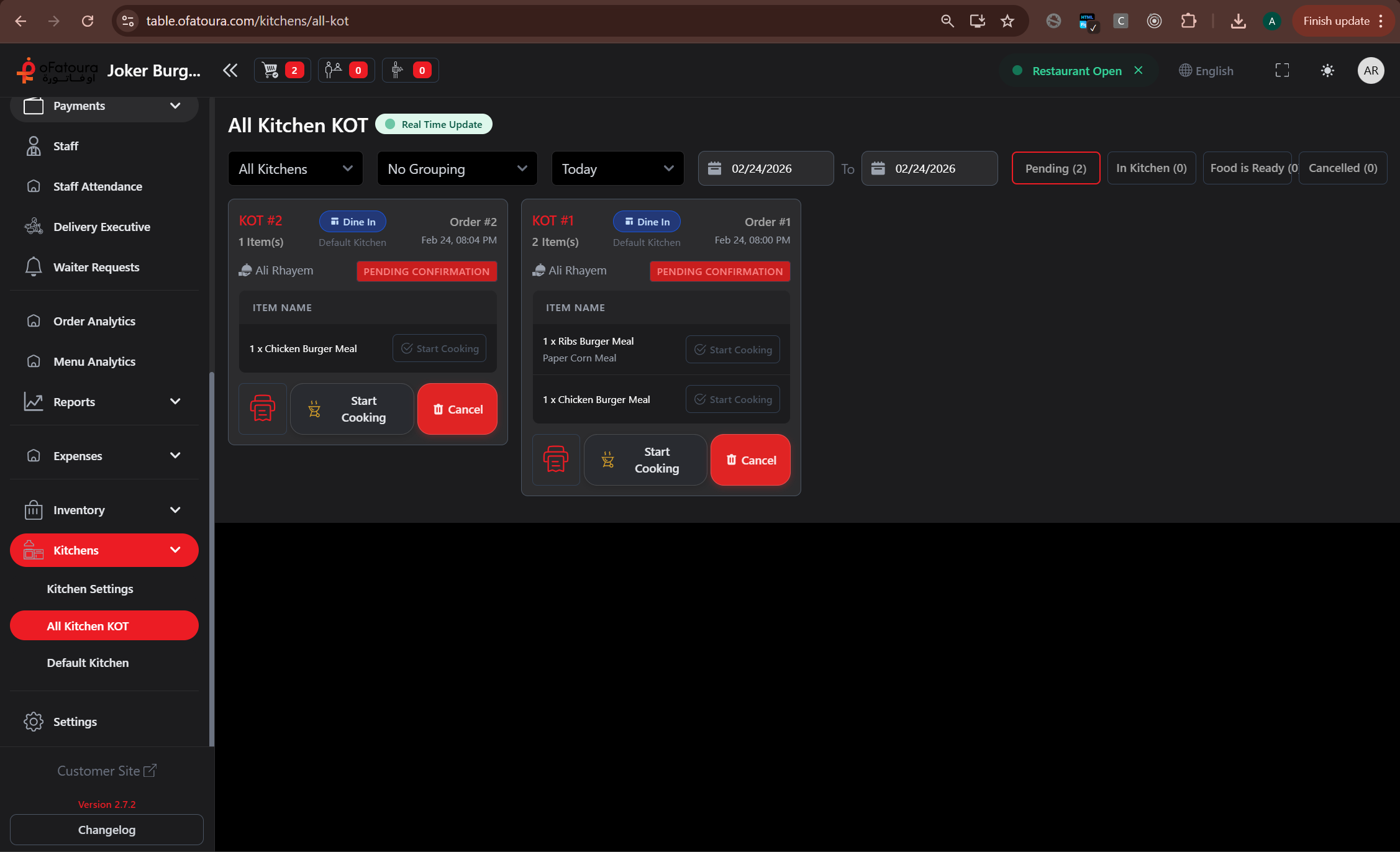Close the Restaurant Open status with the X
Viewport: 1400px width, 852px height.
1139,70
